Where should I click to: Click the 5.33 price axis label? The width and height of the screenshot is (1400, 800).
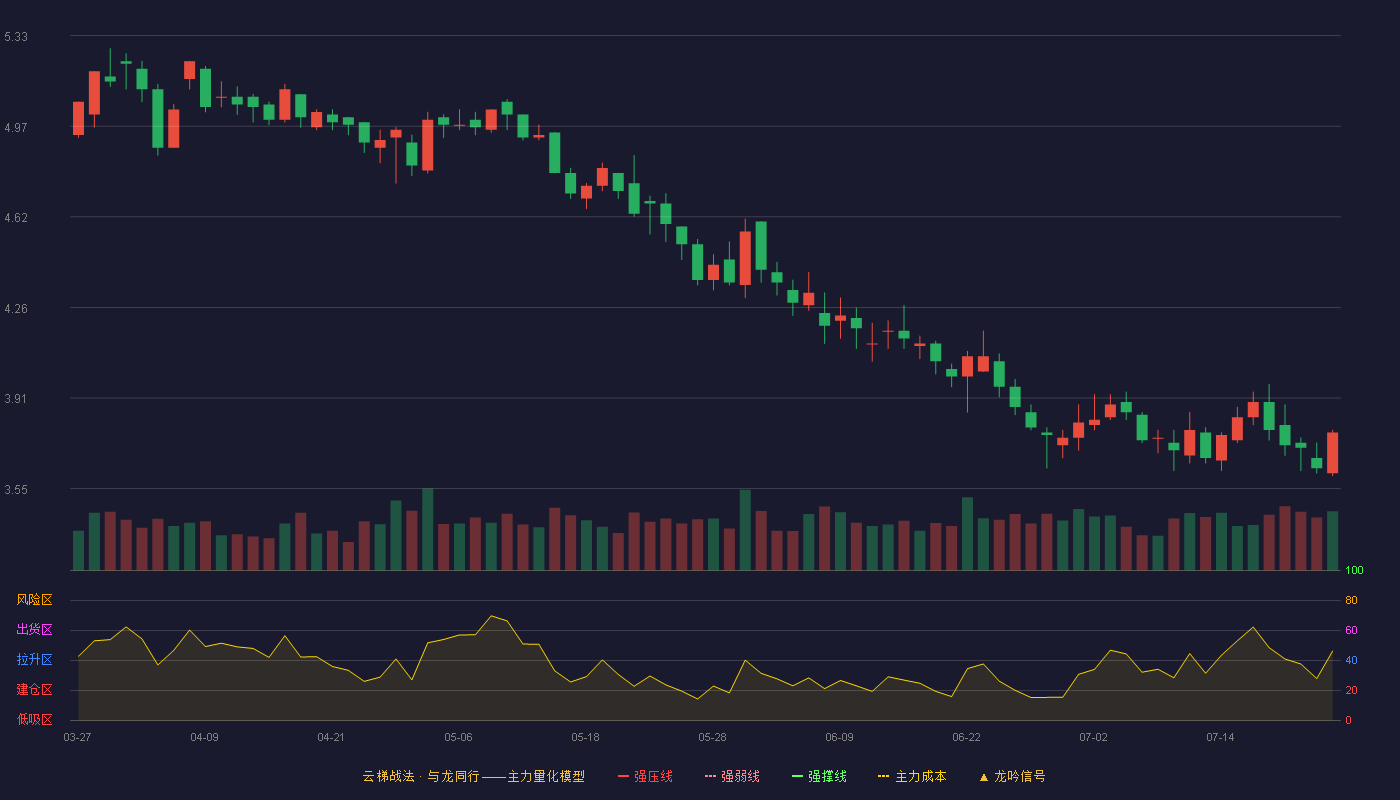pos(16,37)
